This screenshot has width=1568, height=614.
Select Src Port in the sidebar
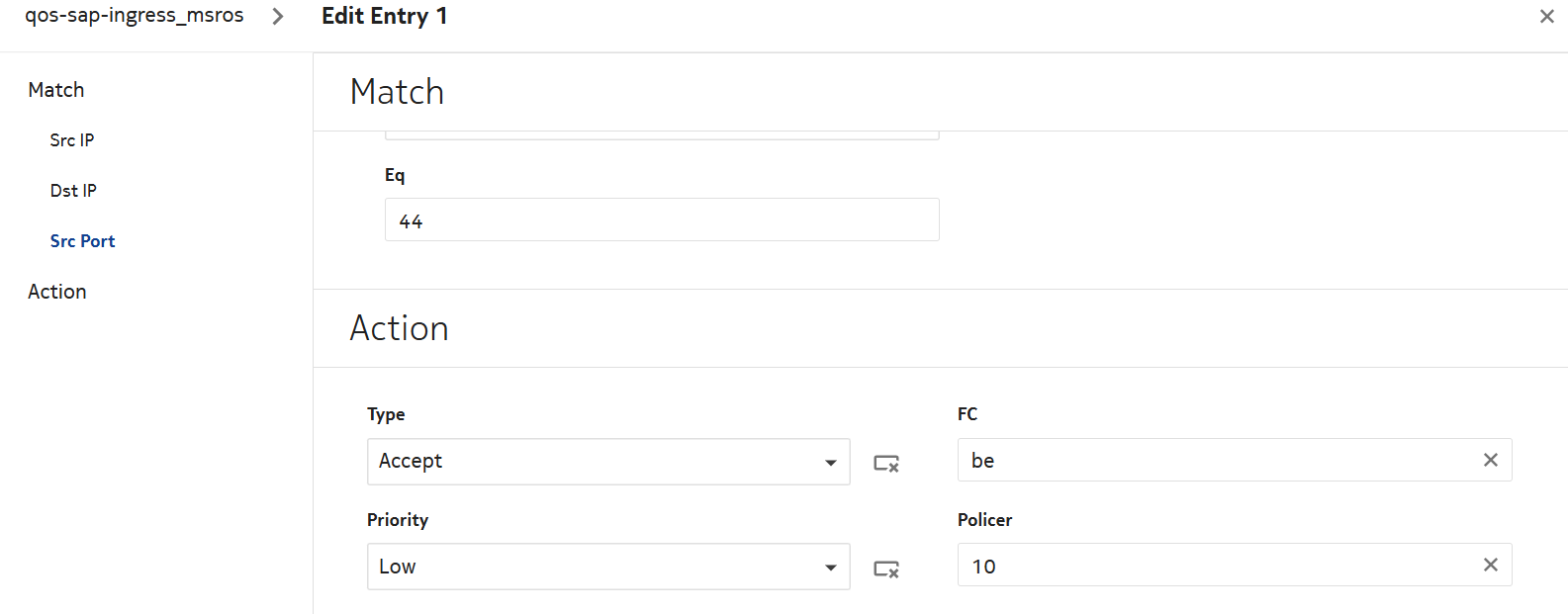click(82, 241)
